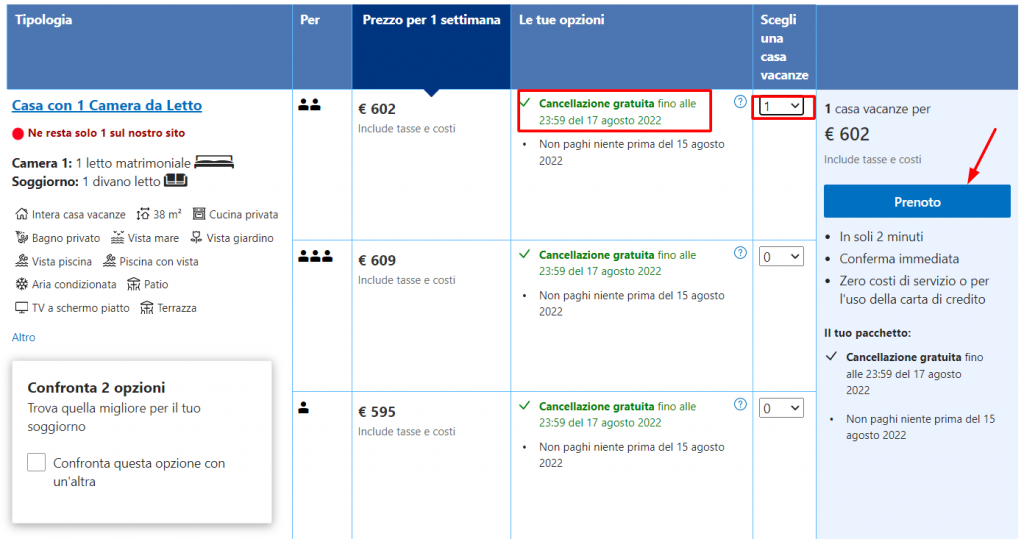Click the Cancellazione gratuita text in first row
This screenshot has height=539, width=1024.
(596, 103)
